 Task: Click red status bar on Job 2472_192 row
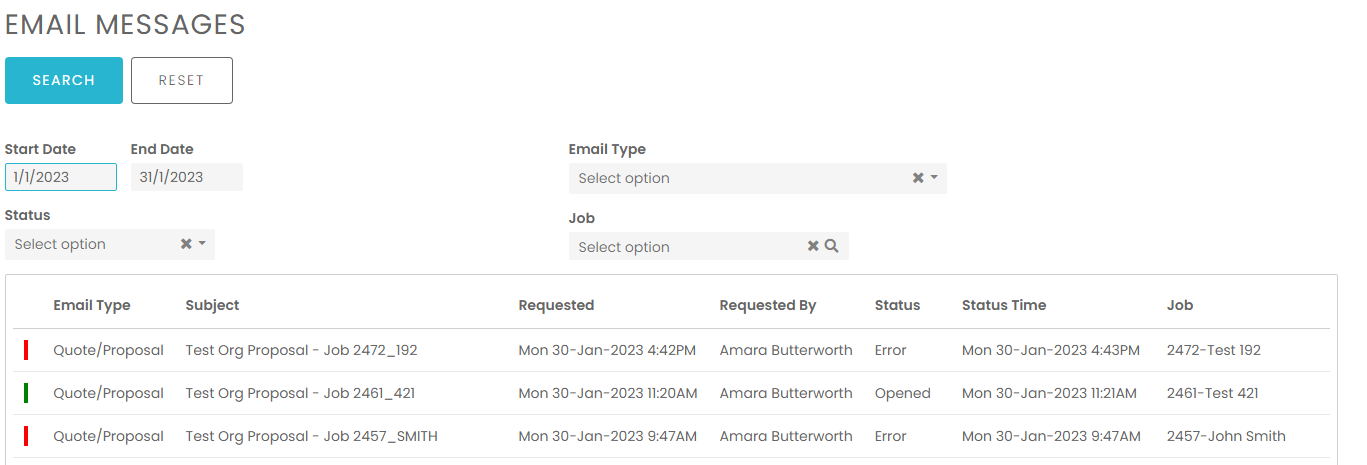pyautogui.click(x=26, y=350)
